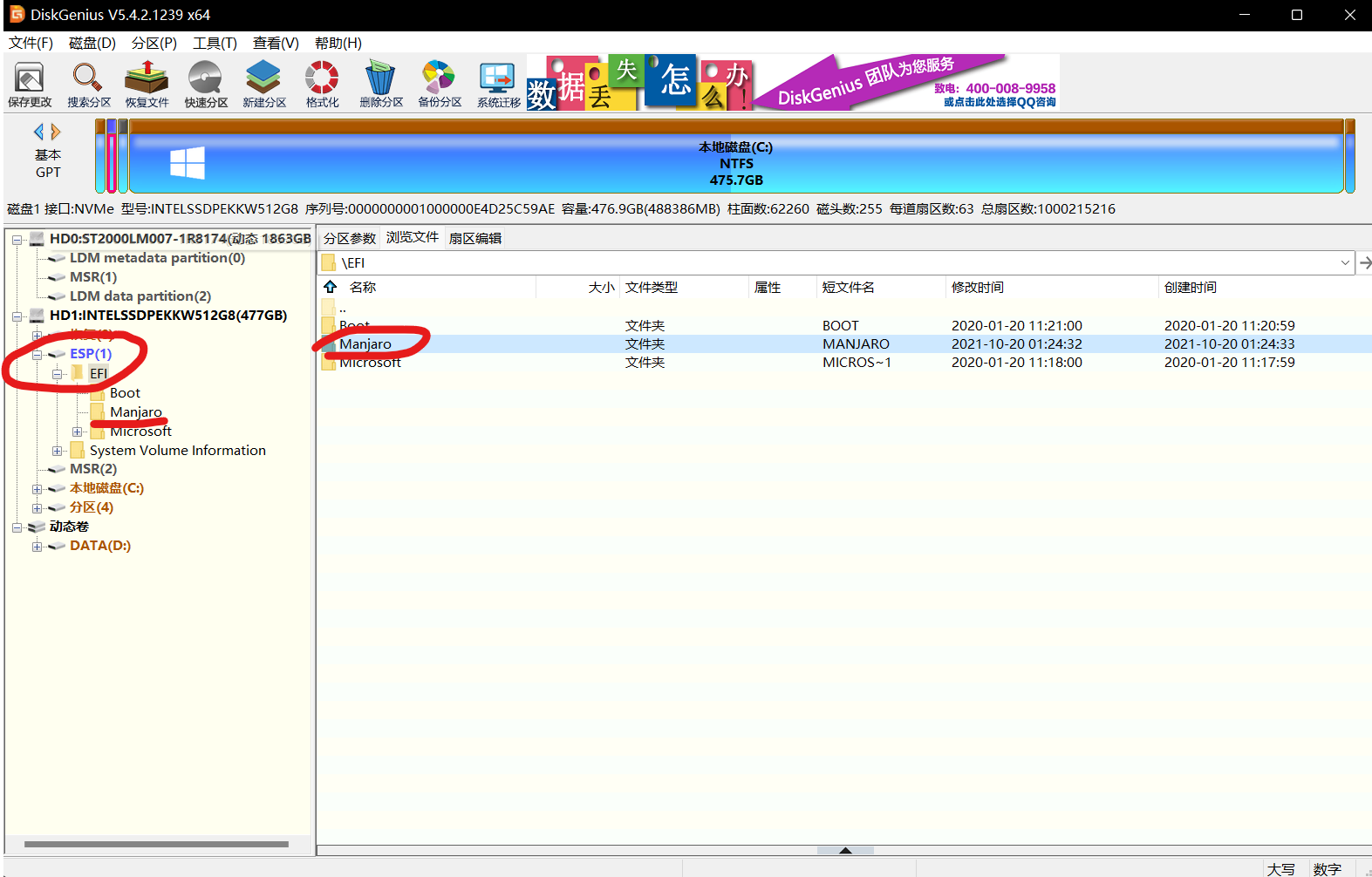Open the 备份分区 backup partition tool
This screenshot has height=877, width=1372.
[x=440, y=84]
